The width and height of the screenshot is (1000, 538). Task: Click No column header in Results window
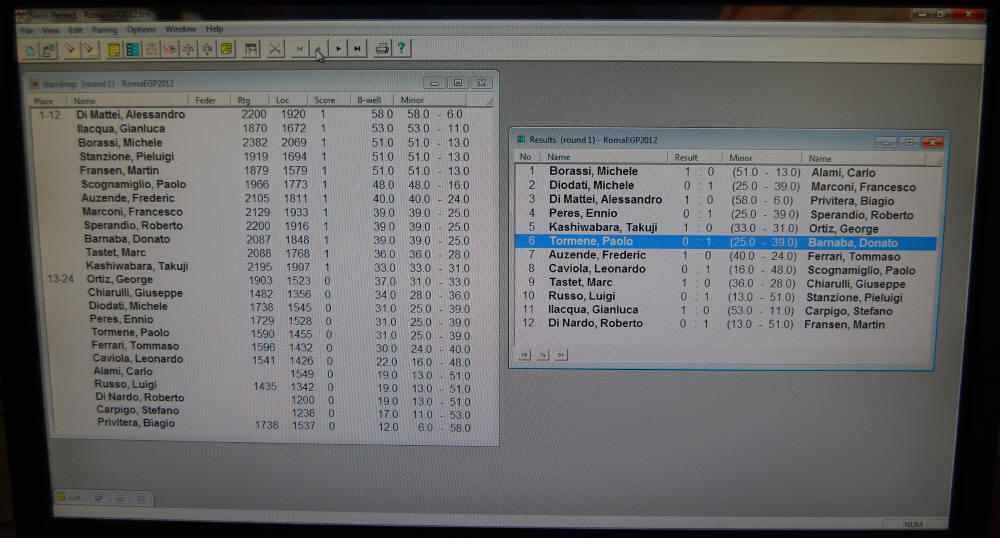point(526,157)
